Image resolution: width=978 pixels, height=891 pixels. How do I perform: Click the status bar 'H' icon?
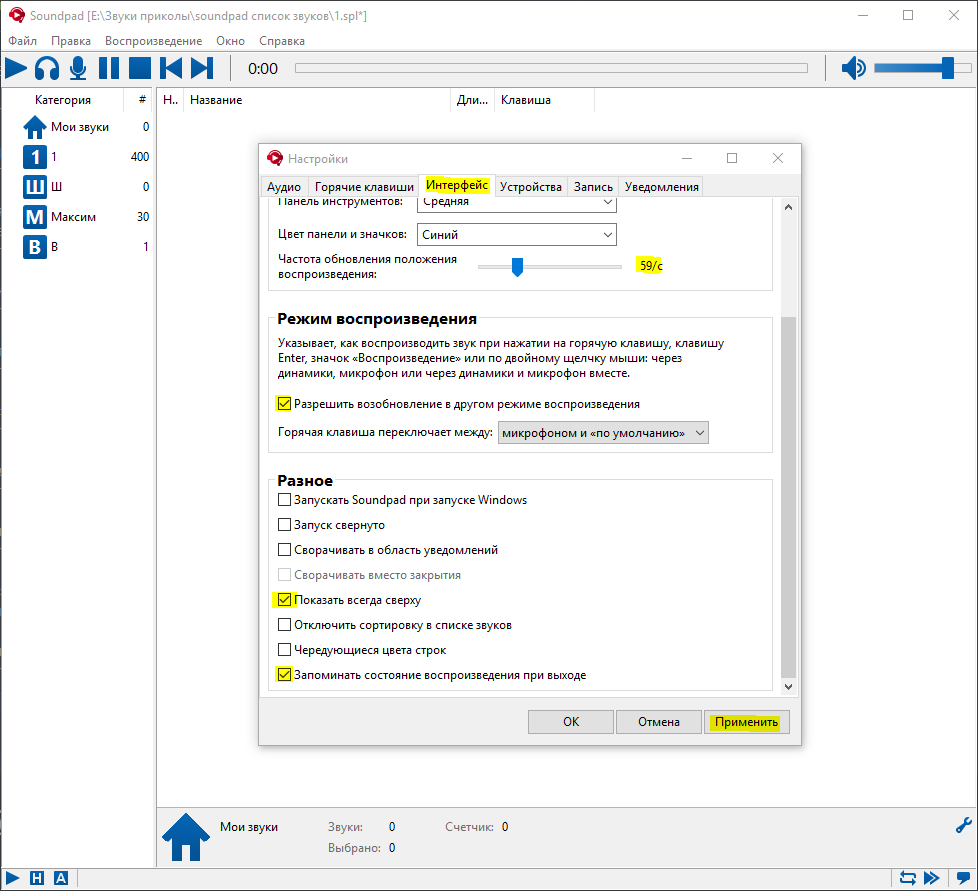point(37,878)
